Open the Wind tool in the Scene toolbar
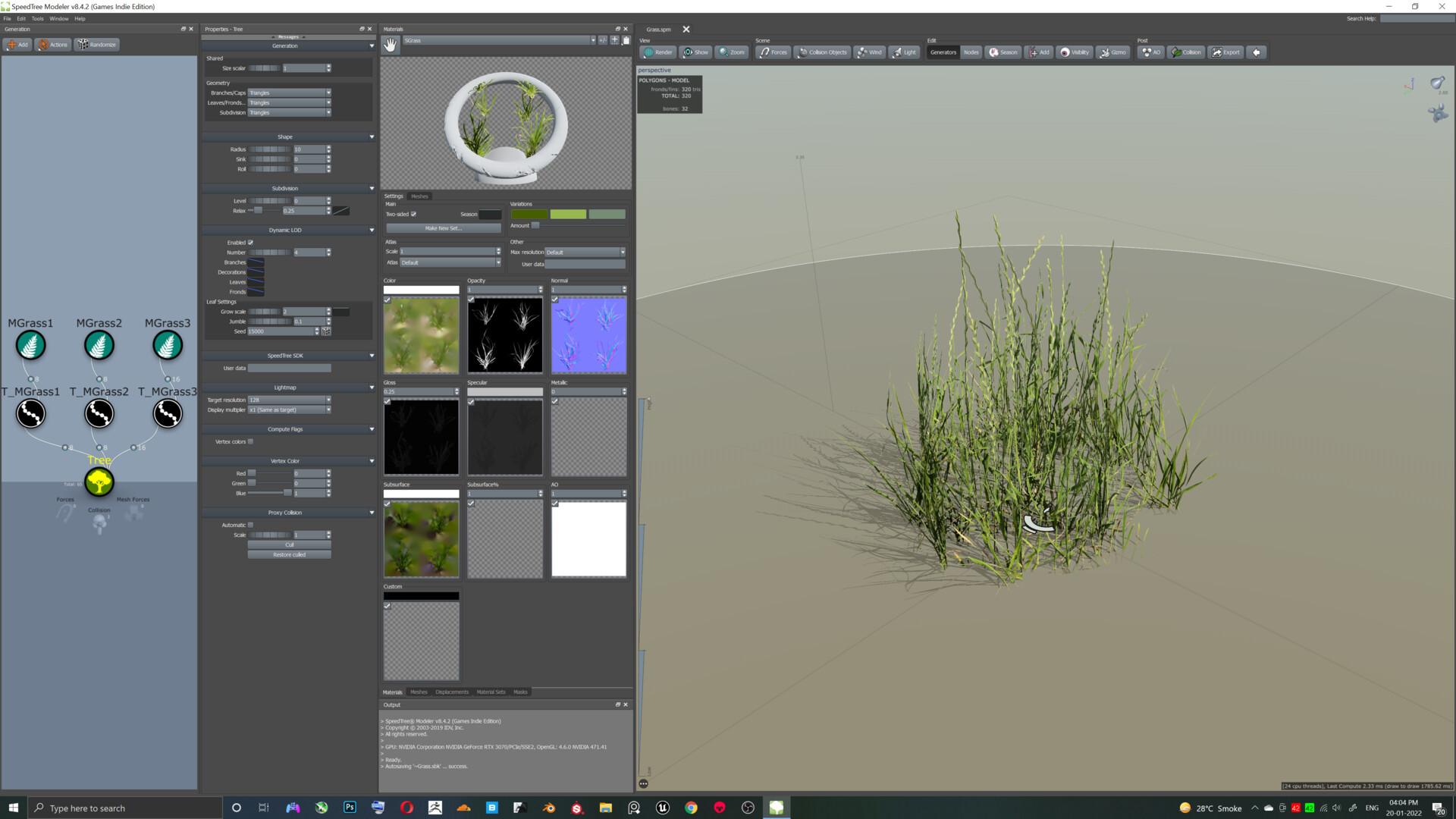The image size is (1456, 819). coord(869,52)
